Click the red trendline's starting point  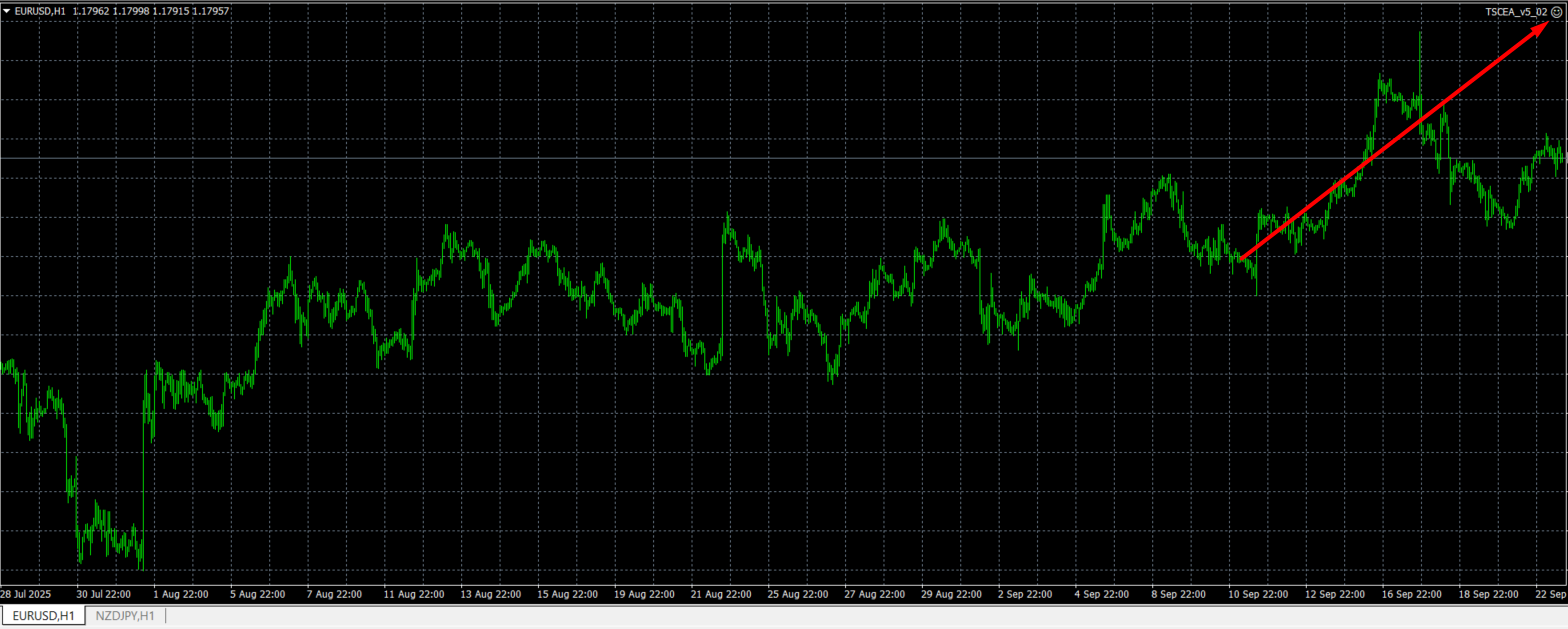[1240, 261]
